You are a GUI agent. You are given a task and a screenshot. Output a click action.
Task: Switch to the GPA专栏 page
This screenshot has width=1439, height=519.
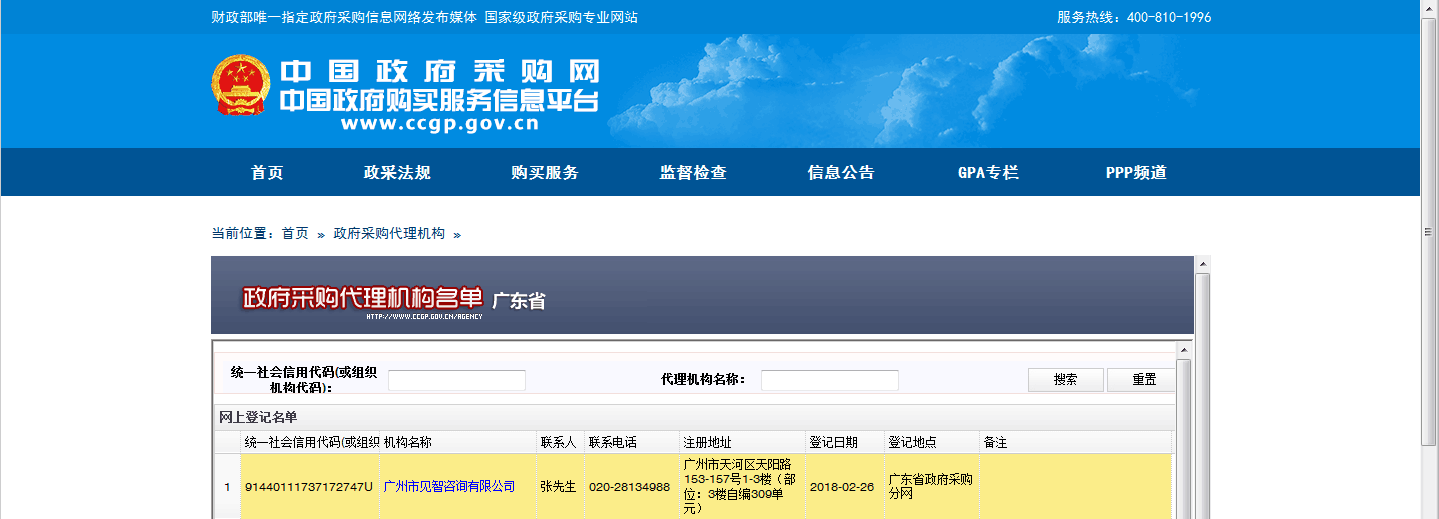pos(988,172)
